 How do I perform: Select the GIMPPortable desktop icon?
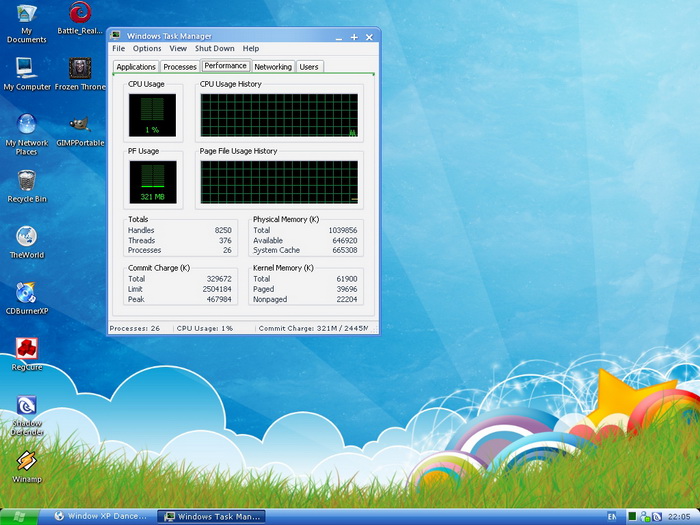[80, 131]
